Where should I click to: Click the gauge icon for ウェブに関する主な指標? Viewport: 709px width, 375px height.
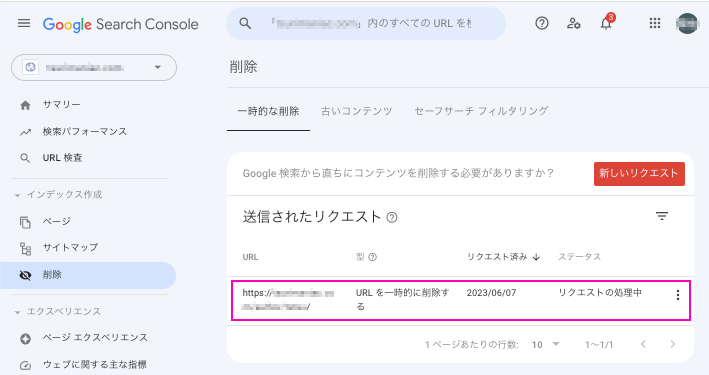(25, 366)
